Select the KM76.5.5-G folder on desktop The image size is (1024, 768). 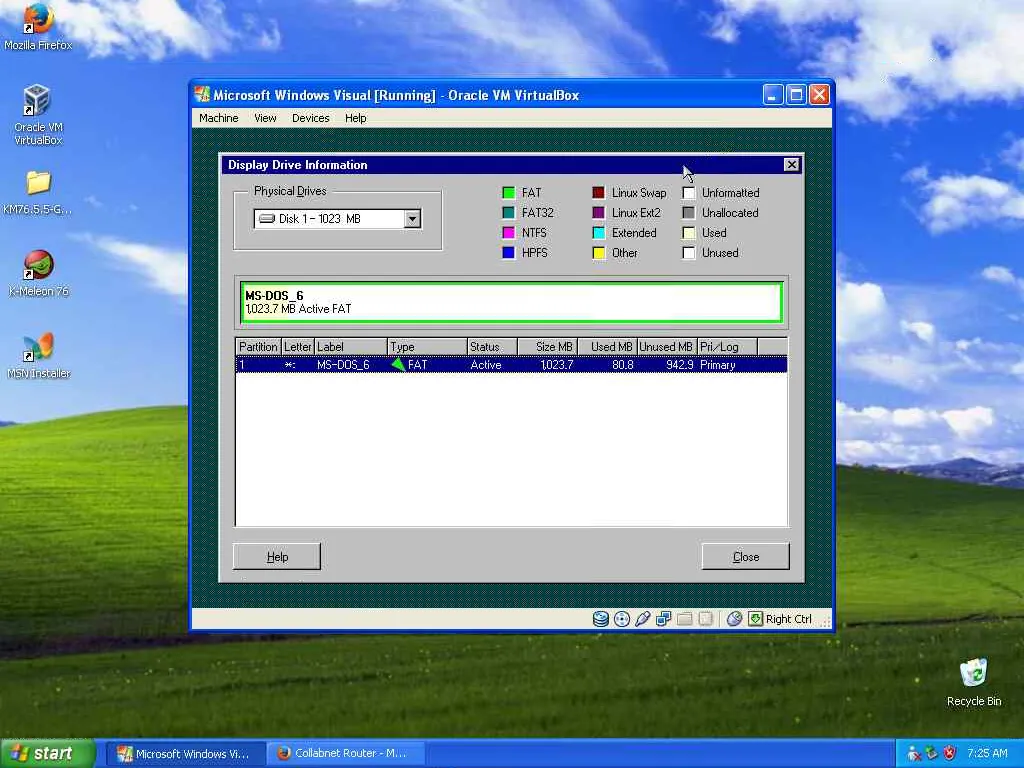point(38,193)
